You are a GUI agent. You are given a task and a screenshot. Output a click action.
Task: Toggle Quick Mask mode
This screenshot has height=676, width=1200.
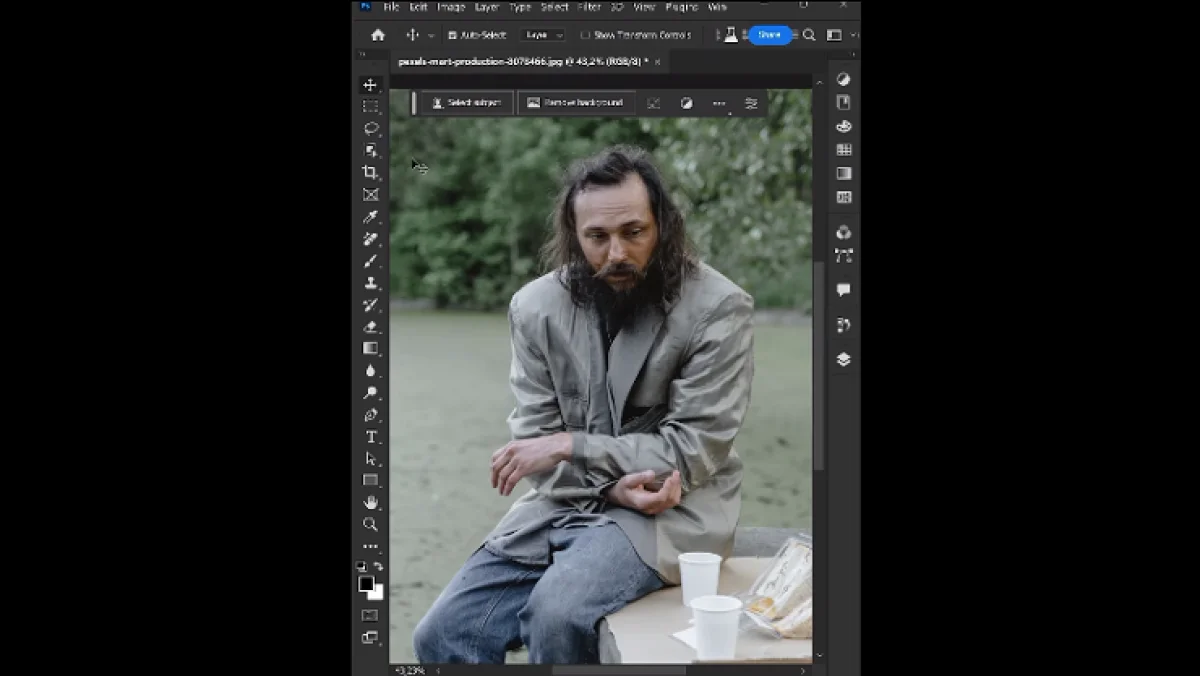[x=370, y=615]
